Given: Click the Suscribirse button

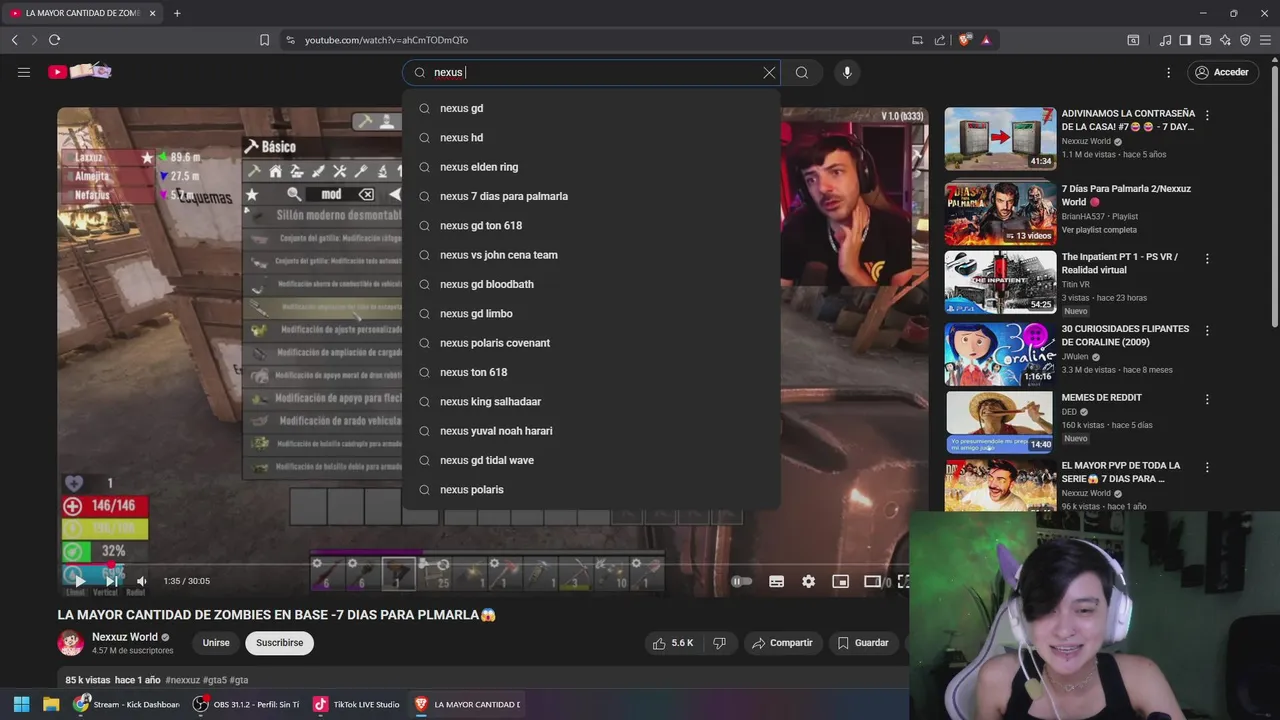Looking at the screenshot, I should tap(279, 643).
